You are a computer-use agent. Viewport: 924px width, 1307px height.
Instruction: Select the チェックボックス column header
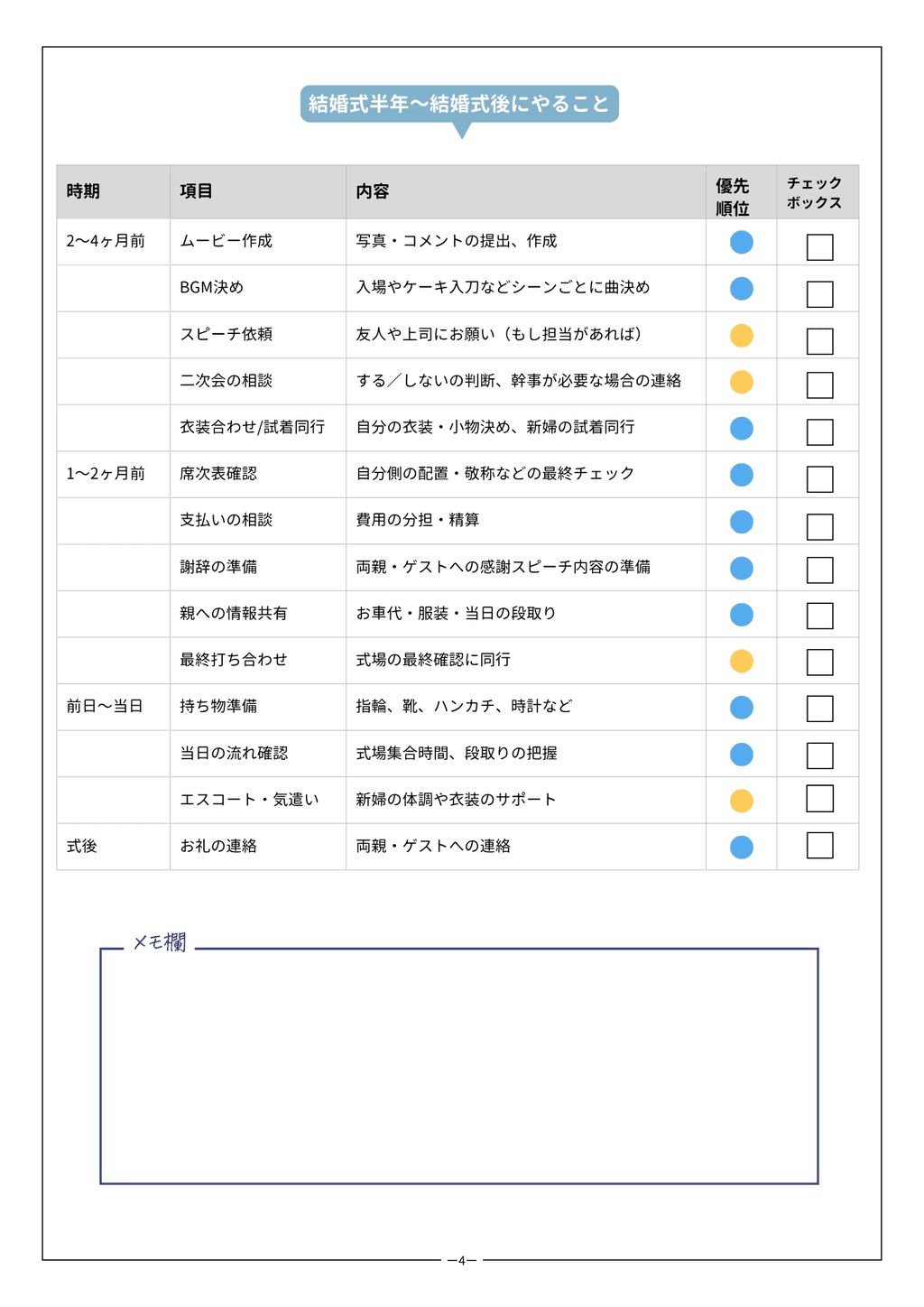click(x=814, y=193)
